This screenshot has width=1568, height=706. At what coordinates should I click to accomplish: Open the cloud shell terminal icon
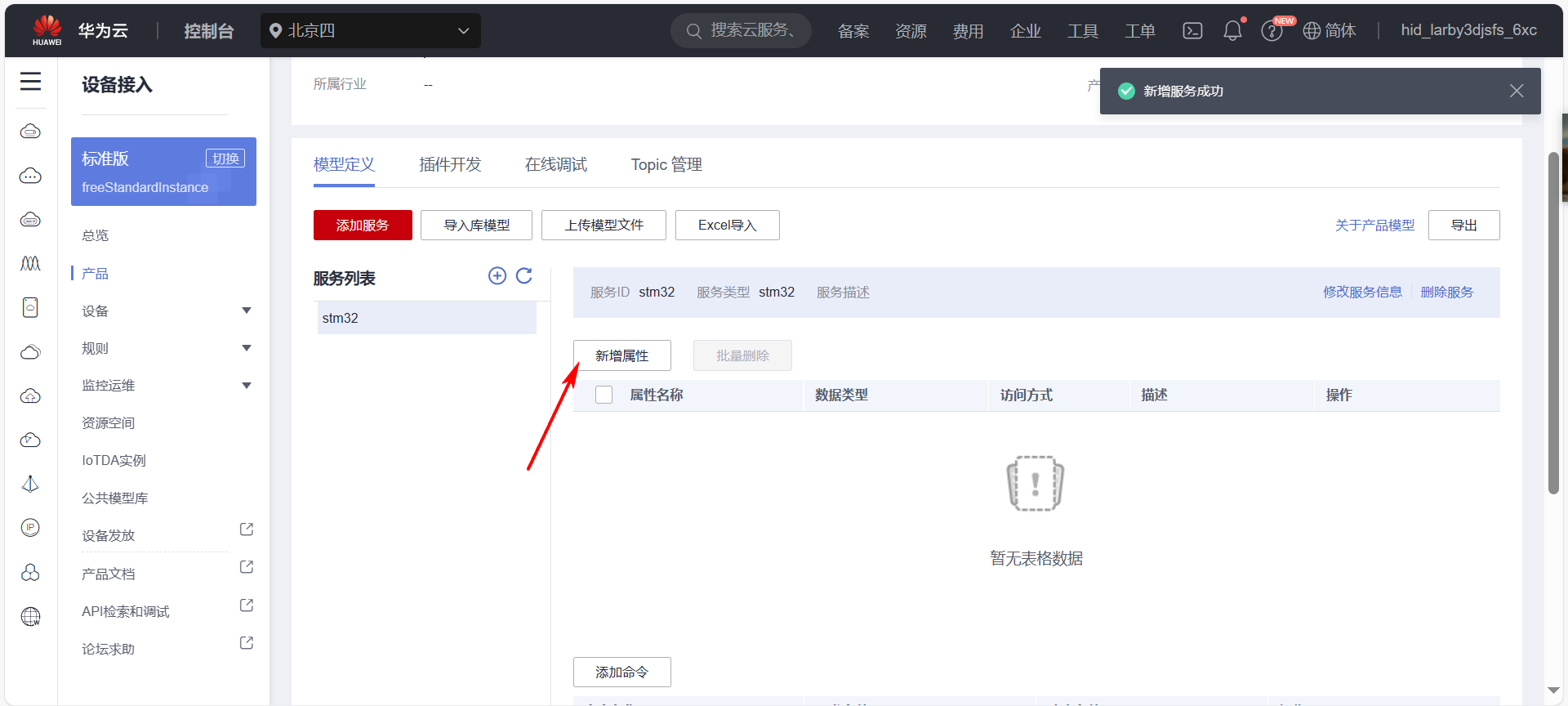pyautogui.click(x=1192, y=31)
